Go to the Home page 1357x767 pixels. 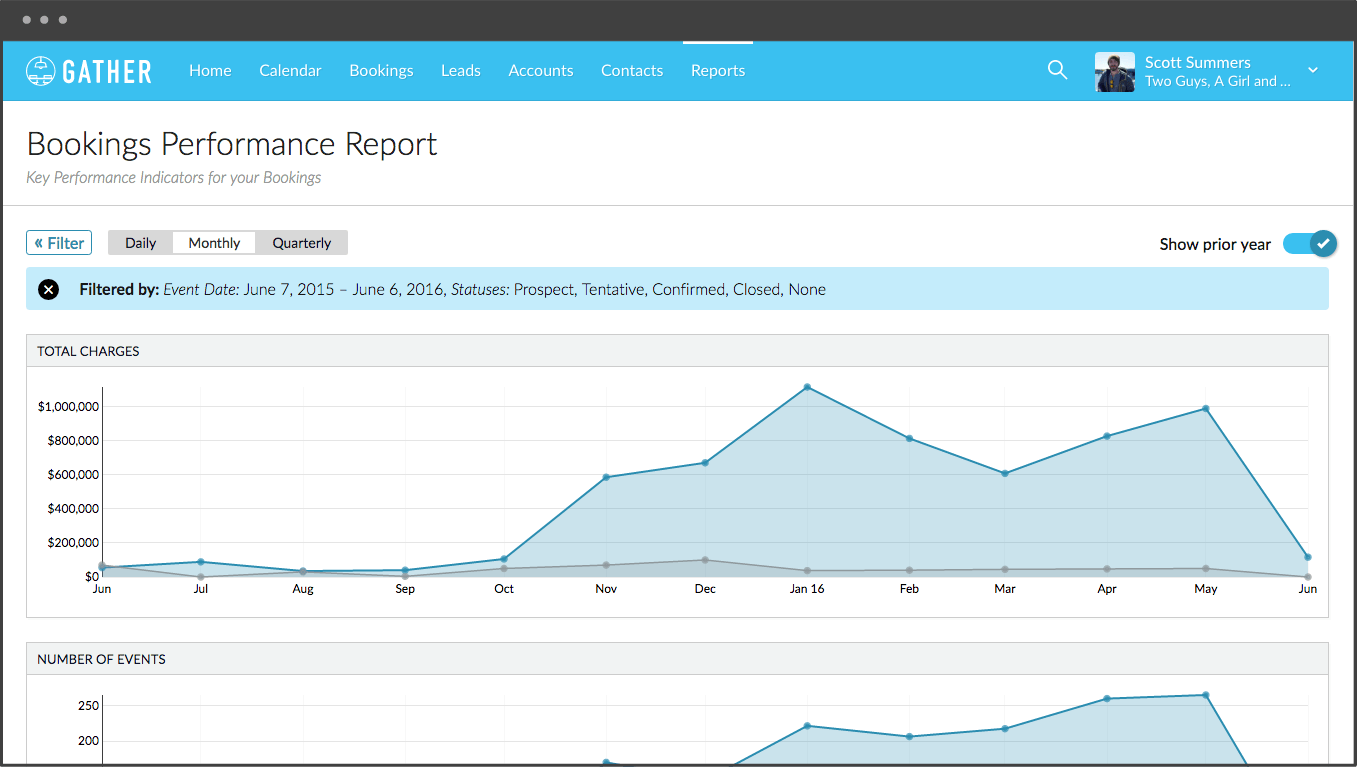[x=210, y=71]
